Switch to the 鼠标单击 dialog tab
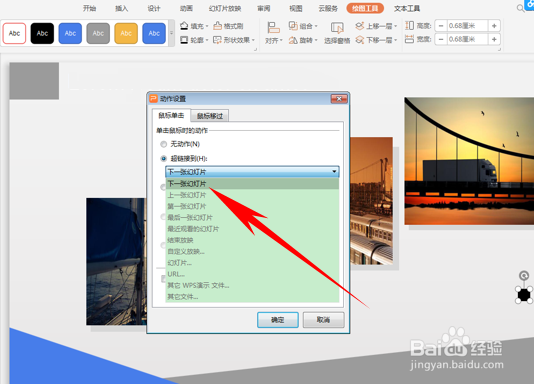Screen dimensions: 535x384 171,115
